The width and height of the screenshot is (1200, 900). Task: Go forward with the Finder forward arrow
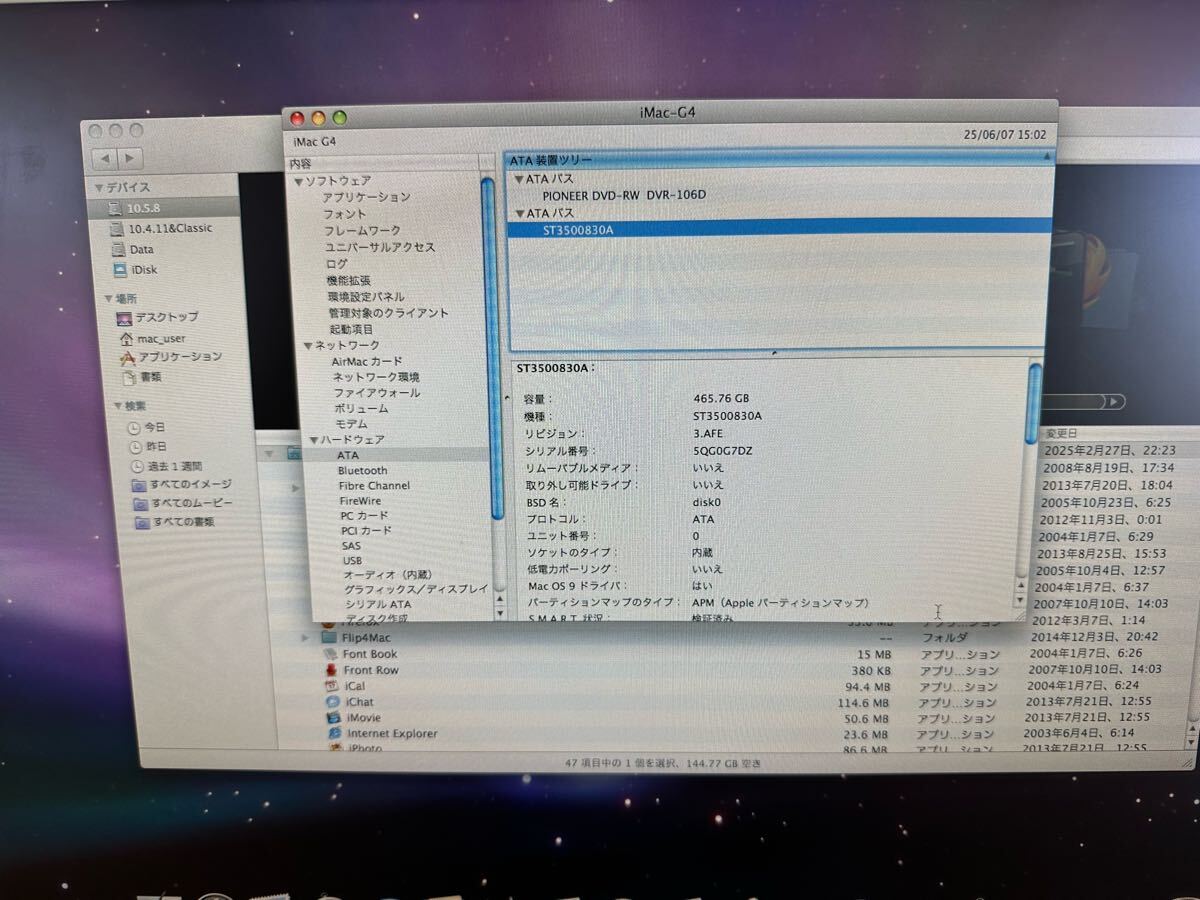point(131,159)
